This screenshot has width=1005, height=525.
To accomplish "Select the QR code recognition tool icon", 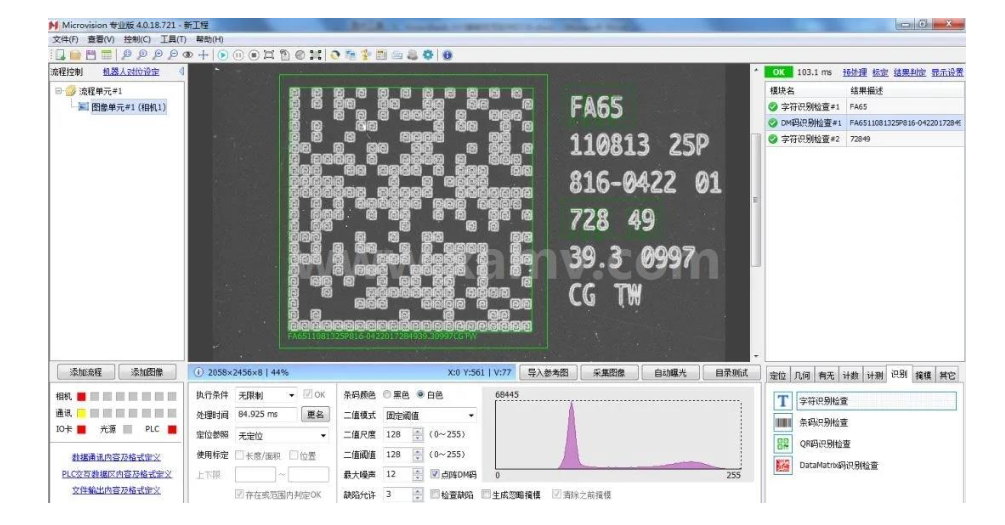I will [x=783, y=444].
